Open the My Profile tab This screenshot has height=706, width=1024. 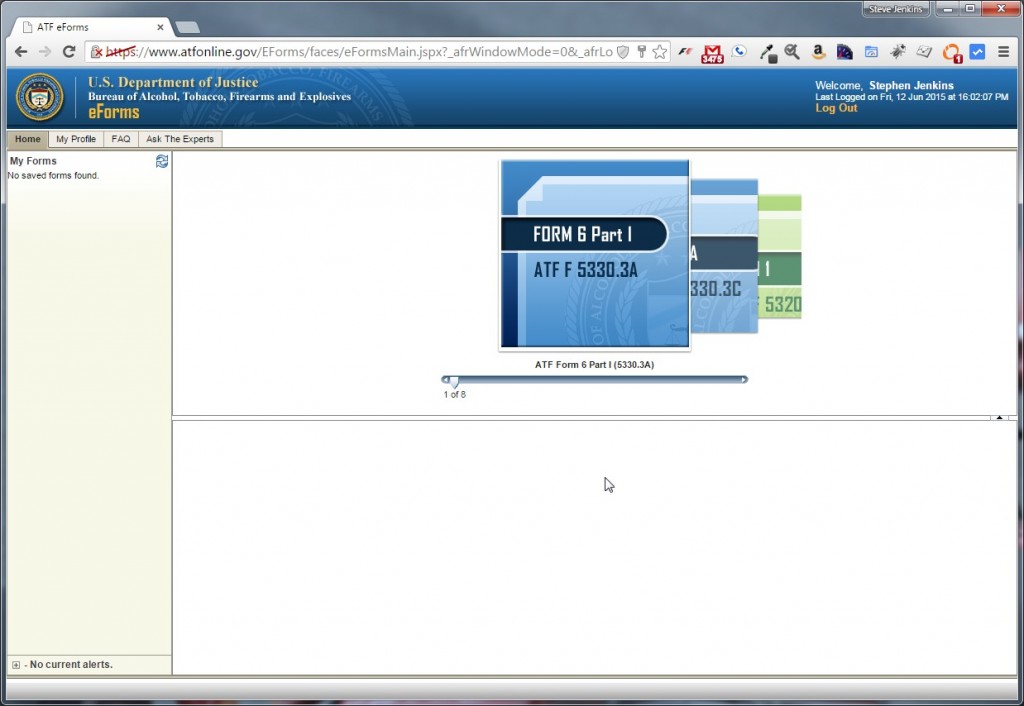click(x=76, y=139)
